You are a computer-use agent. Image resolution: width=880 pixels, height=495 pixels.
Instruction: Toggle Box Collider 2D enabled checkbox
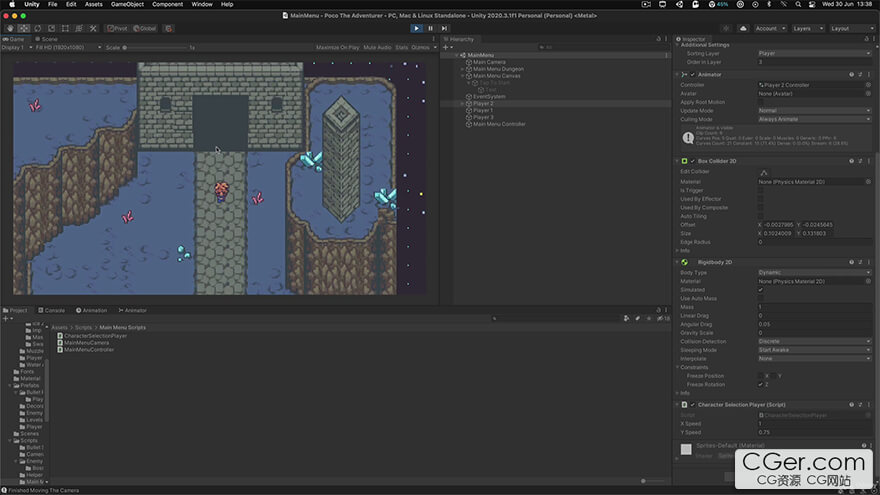[693, 161]
